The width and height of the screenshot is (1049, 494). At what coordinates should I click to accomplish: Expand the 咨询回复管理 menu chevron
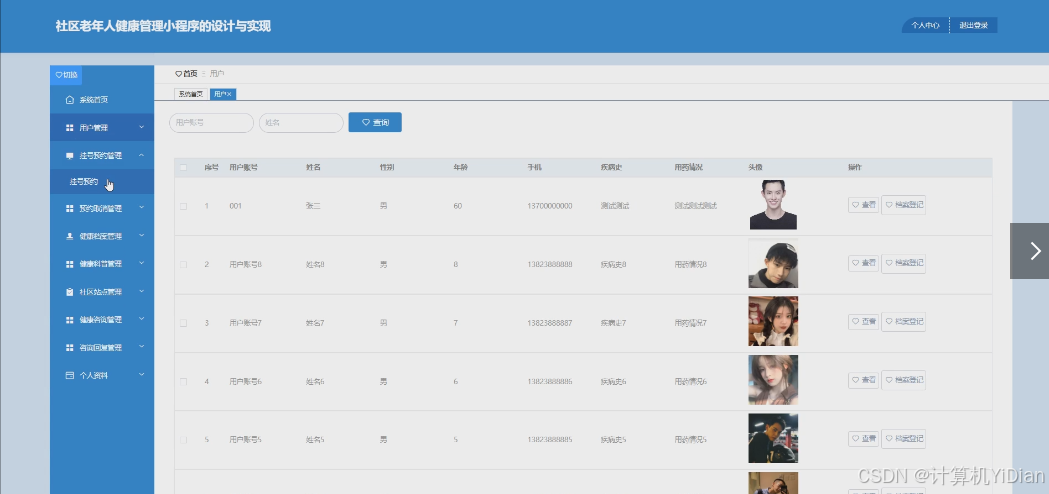pos(141,347)
